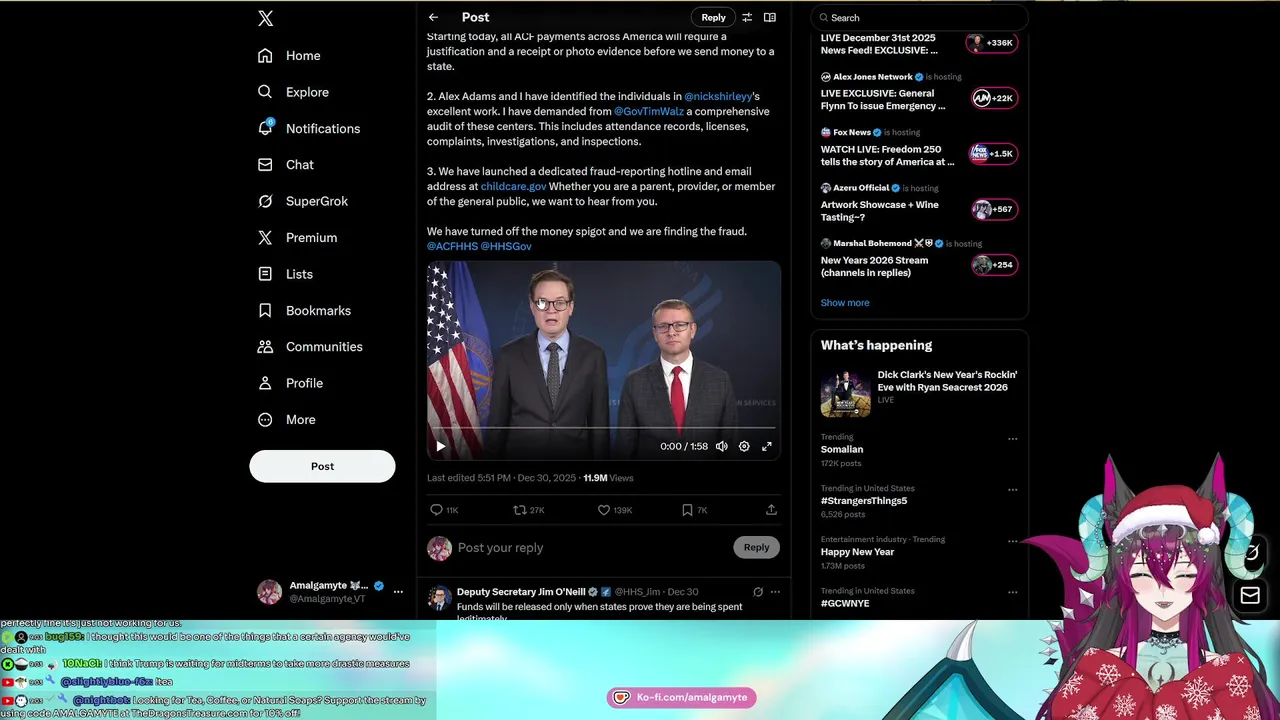Open the @HHSGov mention link
This screenshot has width=1280, height=720.
click(x=506, y=246)
